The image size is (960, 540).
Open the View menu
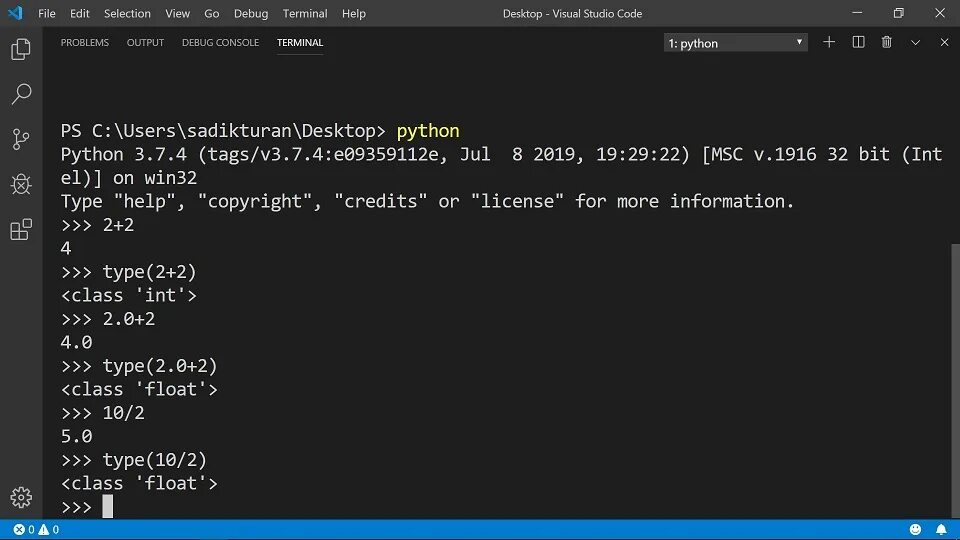(178, 13)
